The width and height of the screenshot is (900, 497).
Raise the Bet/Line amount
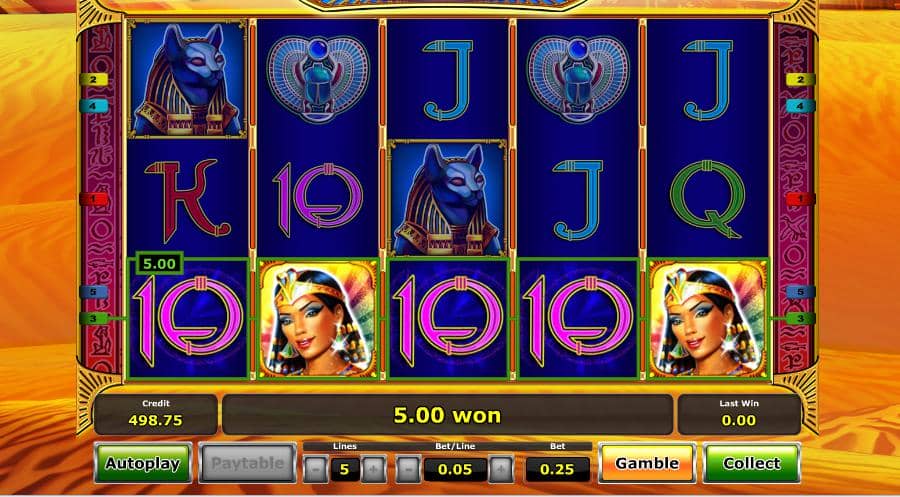click(501, 469)
